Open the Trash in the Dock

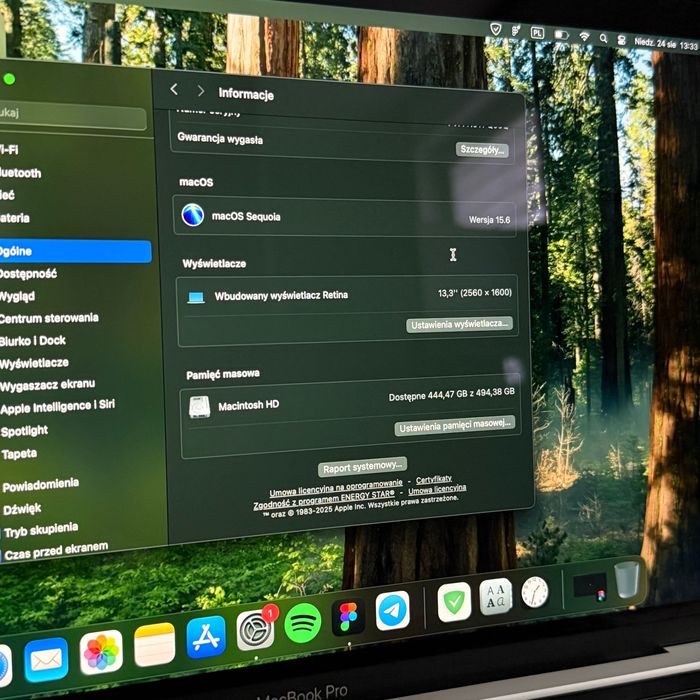[x=626, y=579]
